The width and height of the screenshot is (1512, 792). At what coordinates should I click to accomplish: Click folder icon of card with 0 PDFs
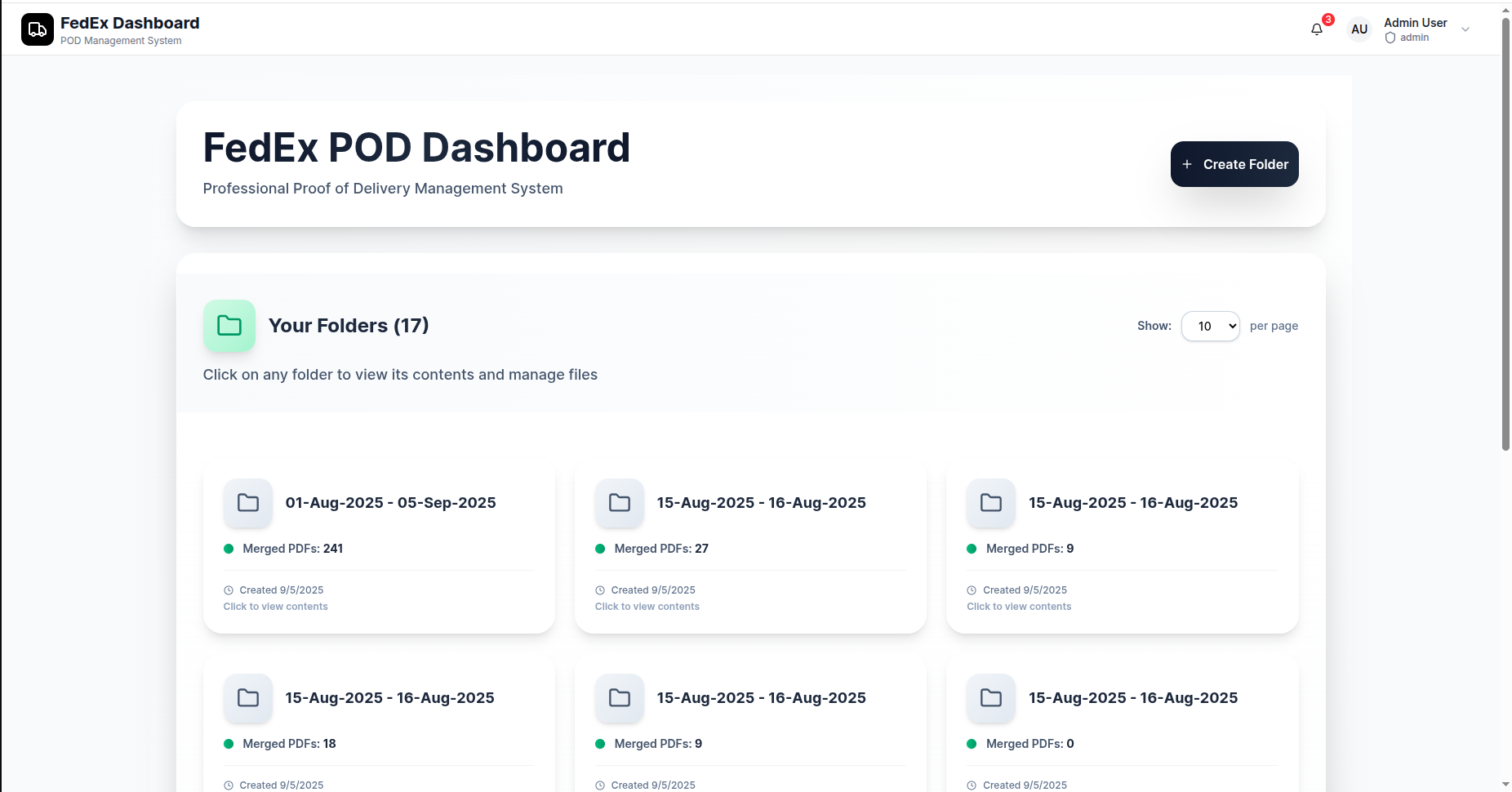pos(991,698)
